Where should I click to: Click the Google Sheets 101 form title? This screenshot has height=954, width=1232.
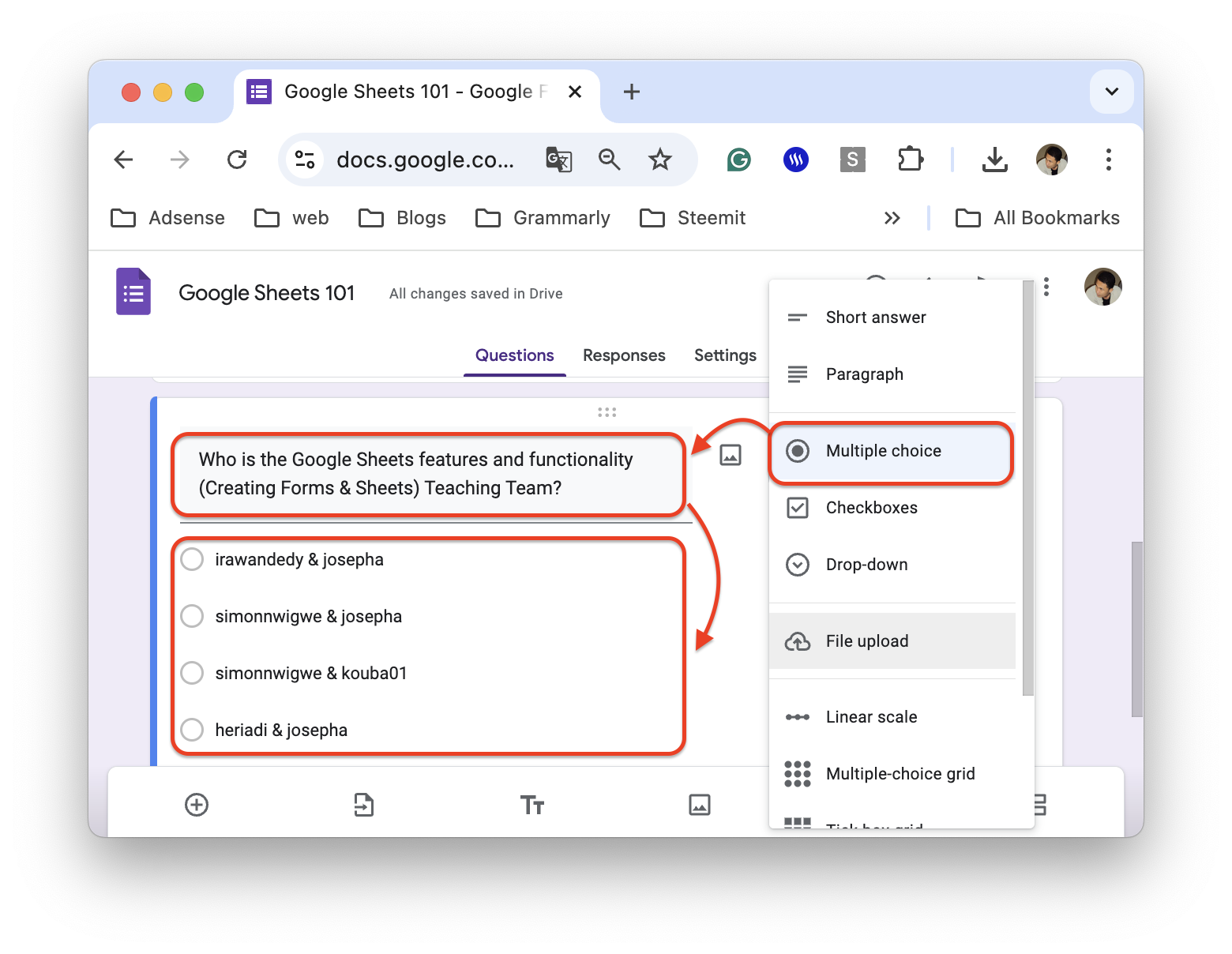coord(267,293)
